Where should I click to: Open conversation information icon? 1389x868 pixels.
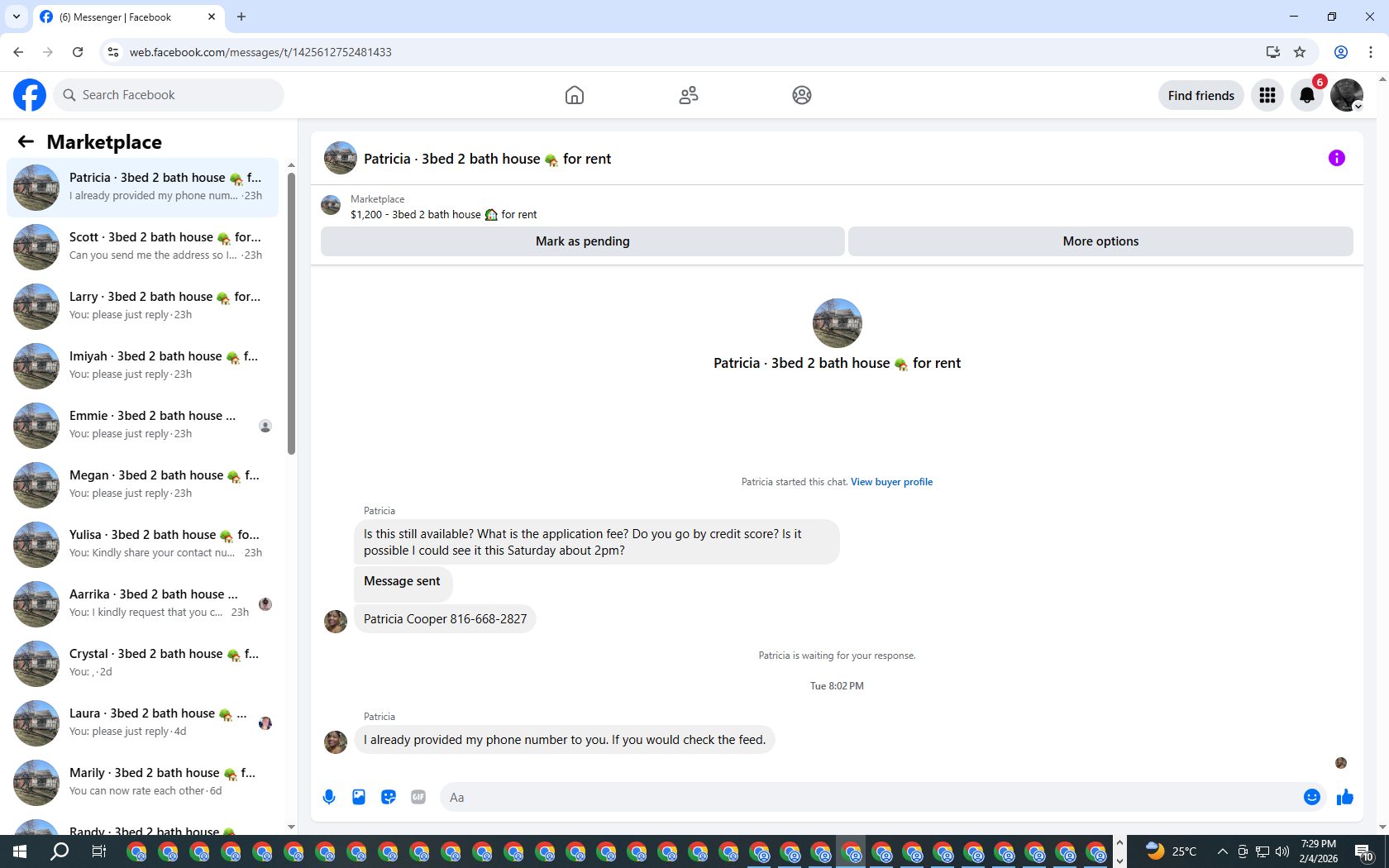[x=1337, y=158]
